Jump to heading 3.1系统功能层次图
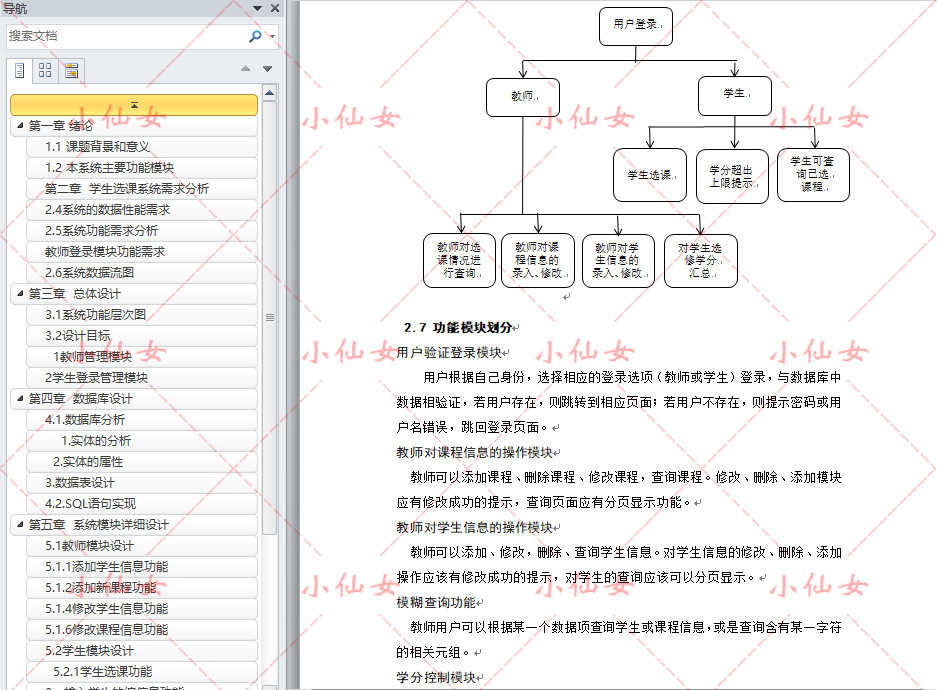This screenshot has width=937, height=690. 142,315
